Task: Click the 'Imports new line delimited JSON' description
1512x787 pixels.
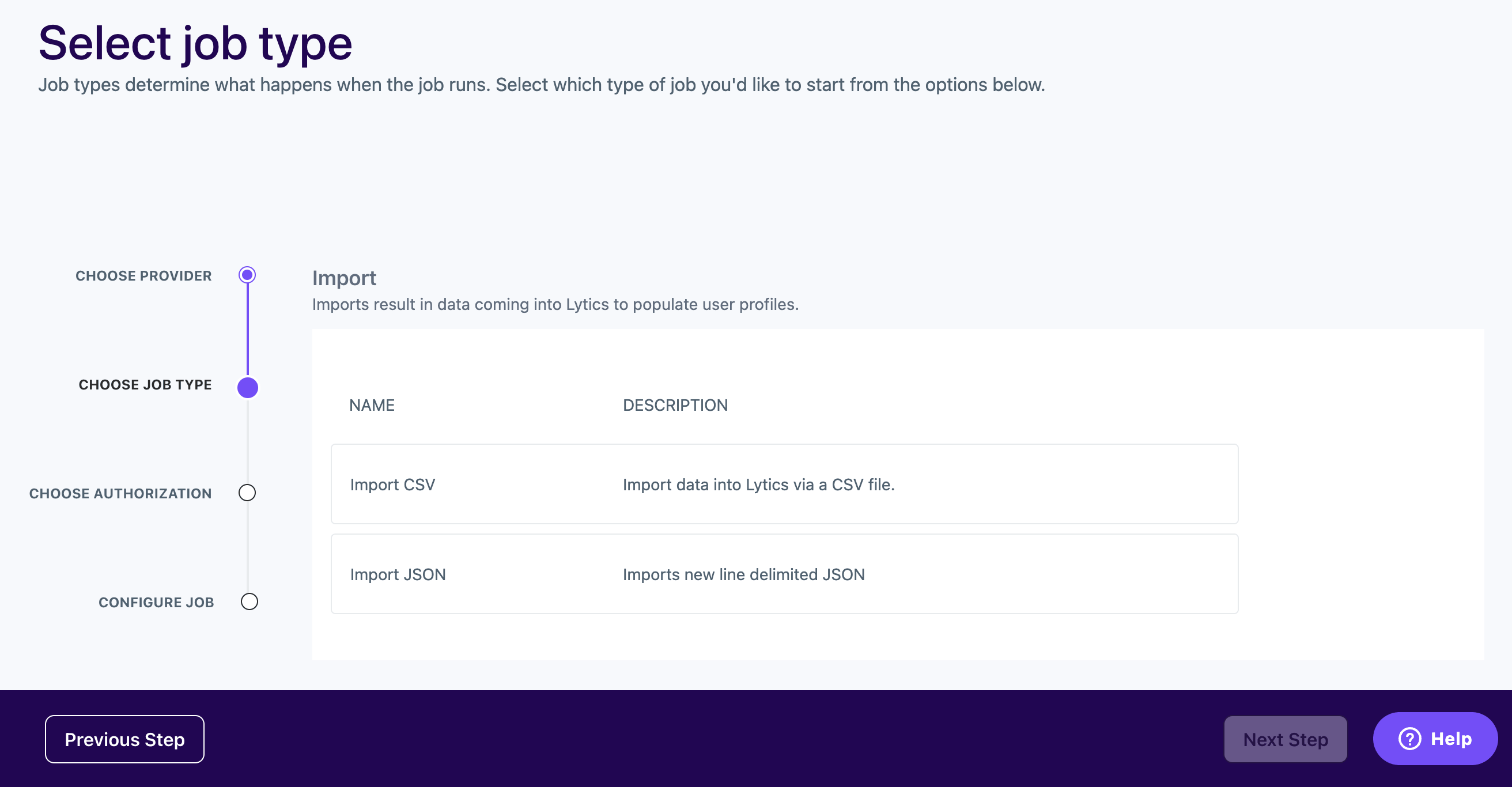Action: pyautogui.click(x=744, y=574)
